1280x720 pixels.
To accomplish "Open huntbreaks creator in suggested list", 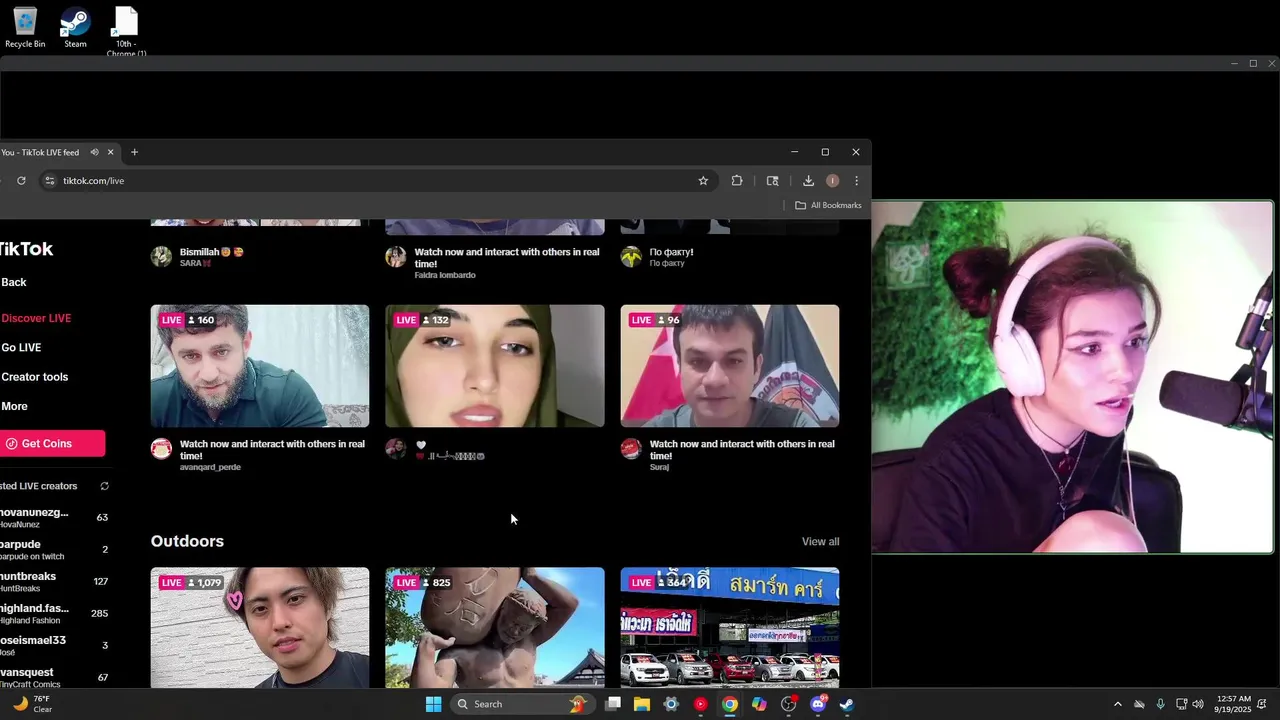I will click(x=55, y=582).
